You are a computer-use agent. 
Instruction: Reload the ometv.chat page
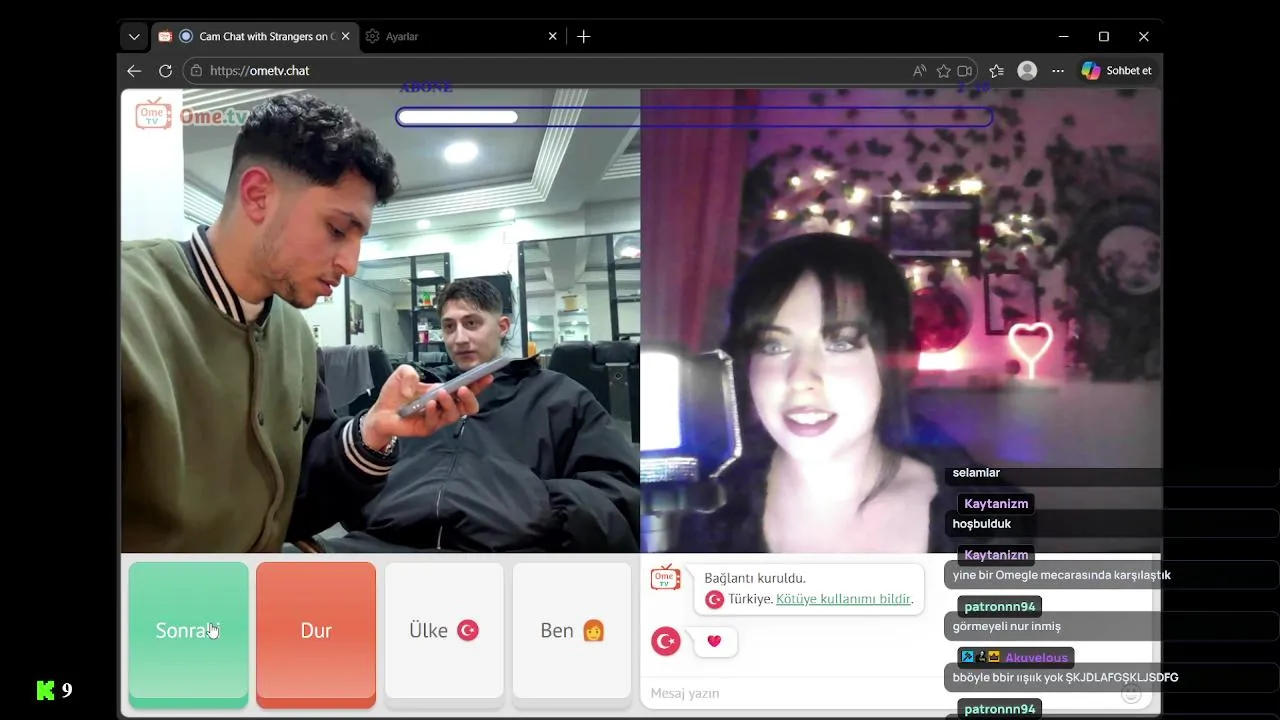[x=166, y=71]
